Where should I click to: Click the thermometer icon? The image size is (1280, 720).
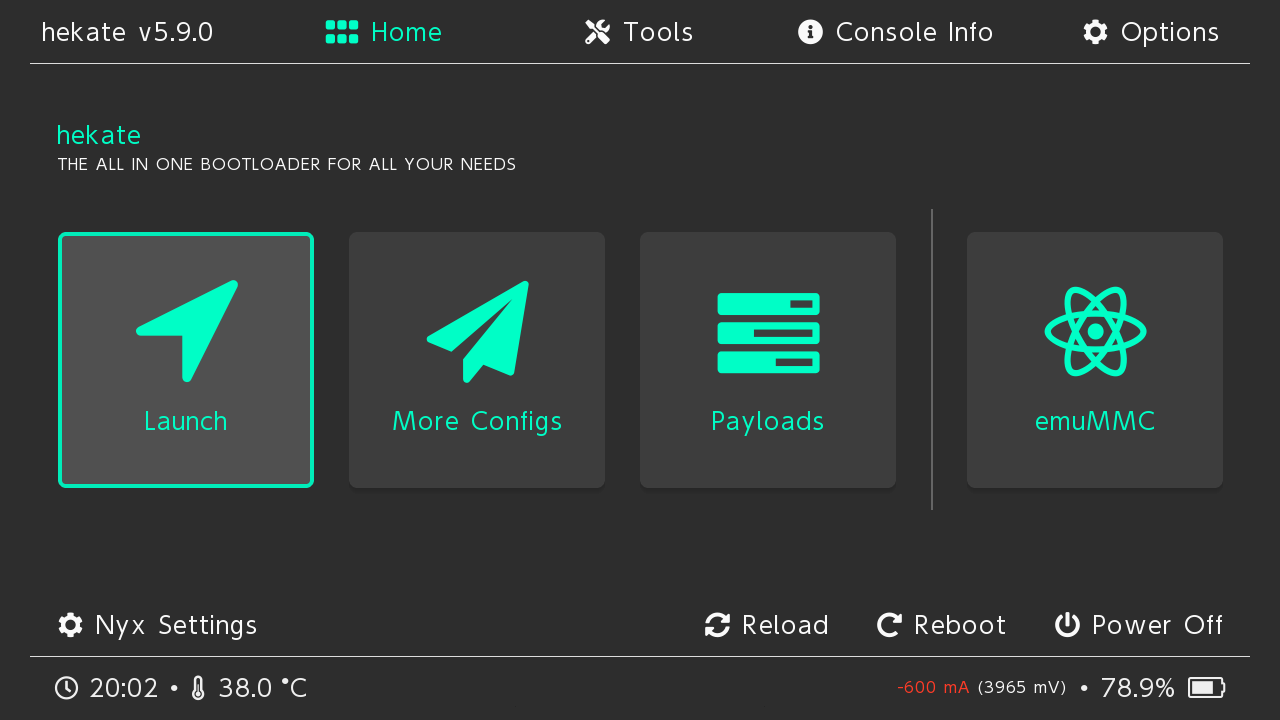198,688
